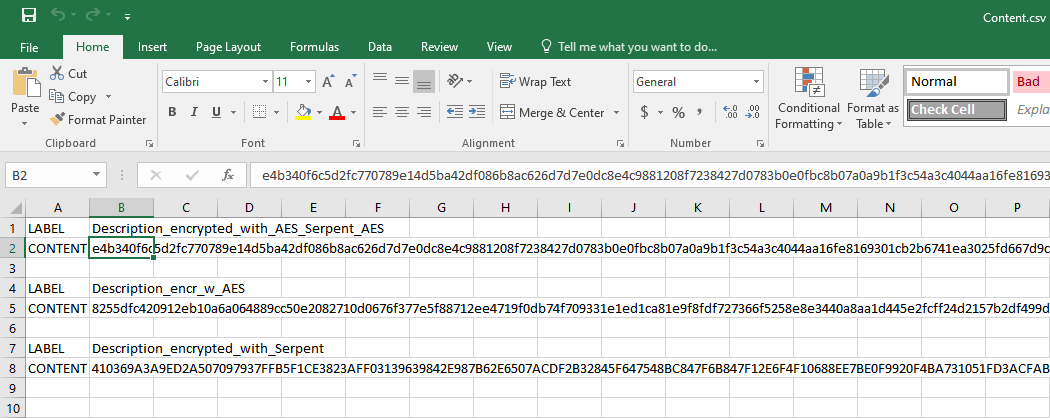Toggle Underline formatting
Image resolution: width=1050 pixels, height=418 pixels.
coord(216,112)
